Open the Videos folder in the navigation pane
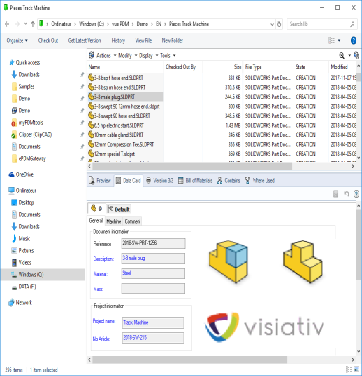This screenshot has width=362, height=376. (x=22, y=263)
